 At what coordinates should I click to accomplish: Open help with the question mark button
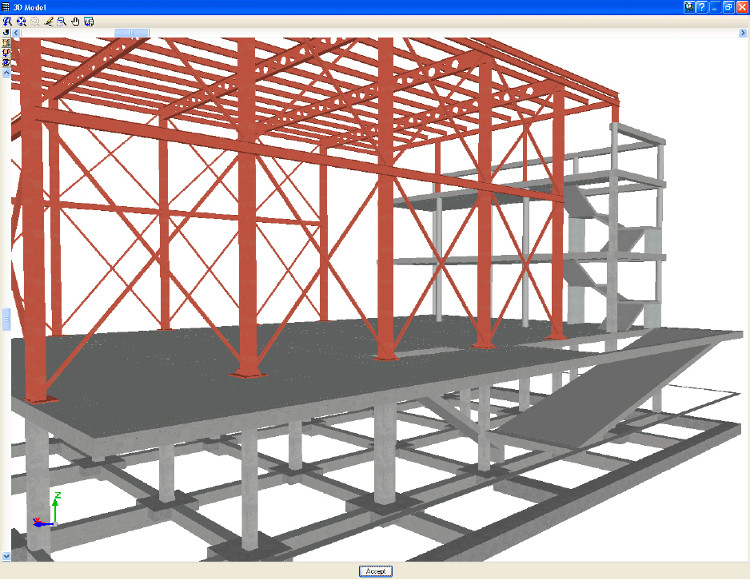pyautogui.click(x=703, y=6)
